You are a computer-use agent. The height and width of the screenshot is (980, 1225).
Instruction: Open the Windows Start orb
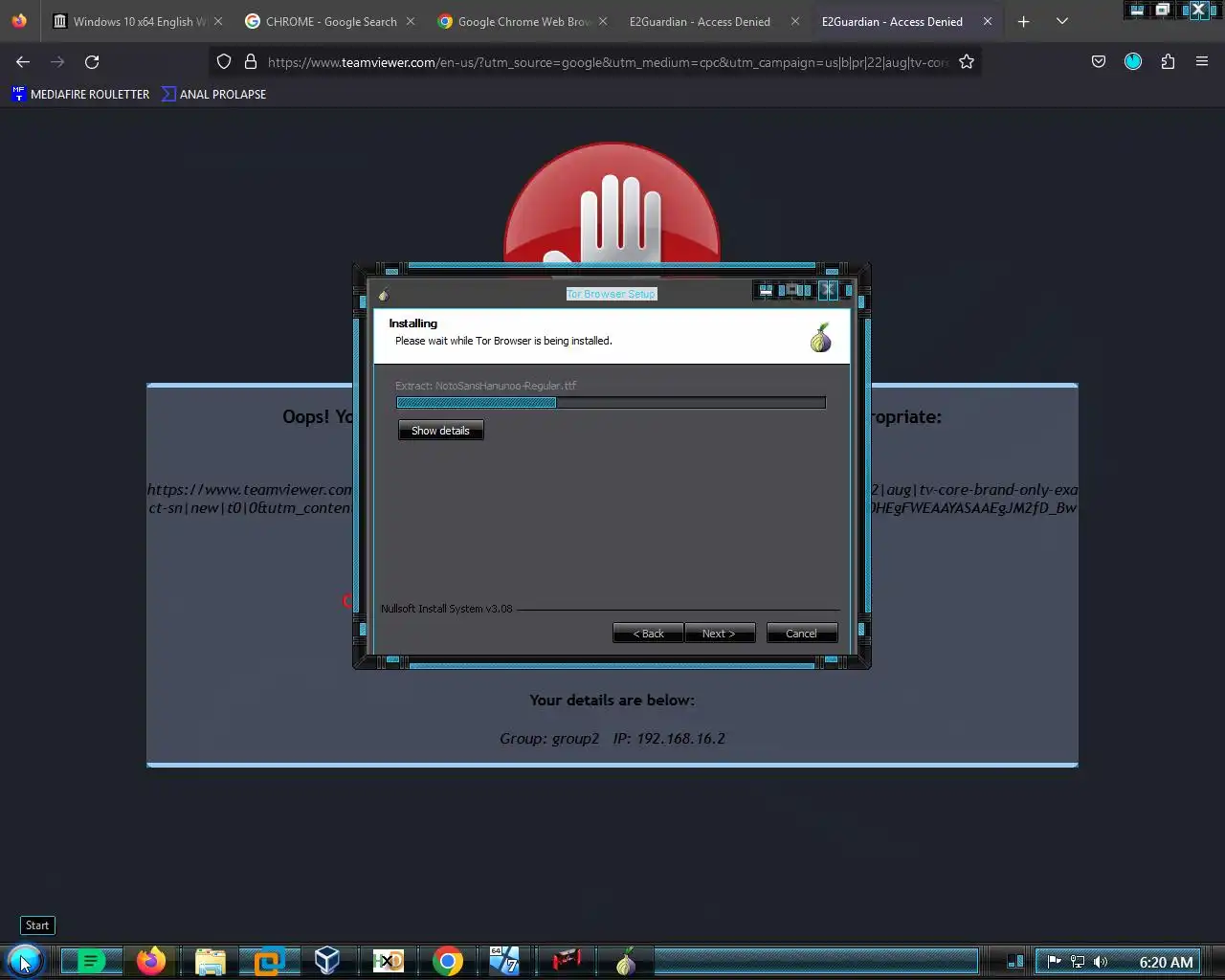(x=24, y=960)
